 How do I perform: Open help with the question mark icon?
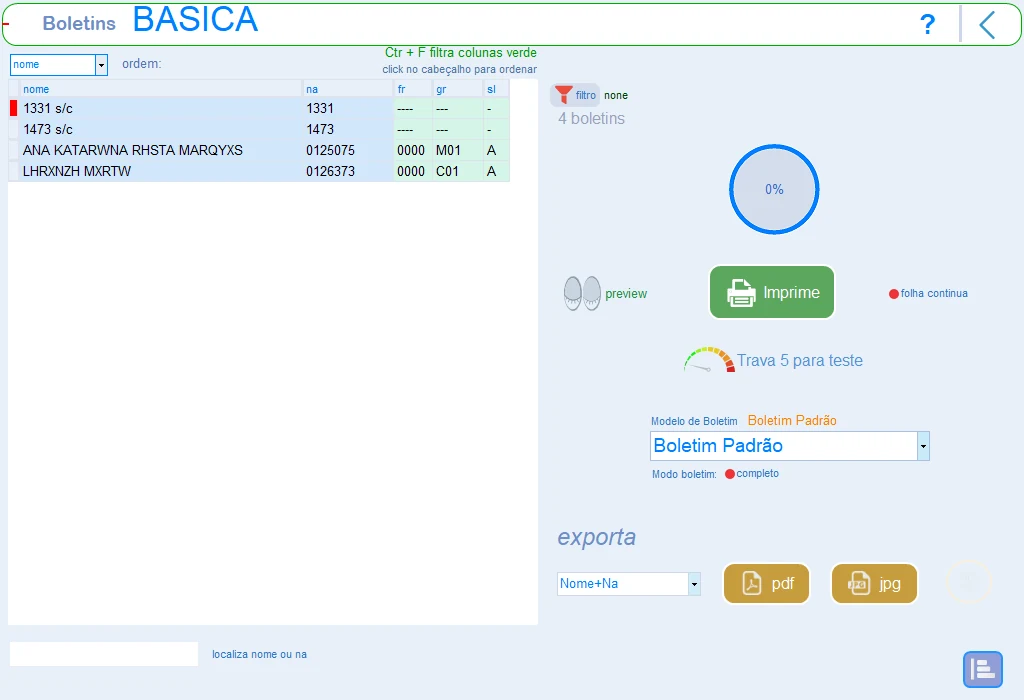pyautogui.click(x=927, y=25)
